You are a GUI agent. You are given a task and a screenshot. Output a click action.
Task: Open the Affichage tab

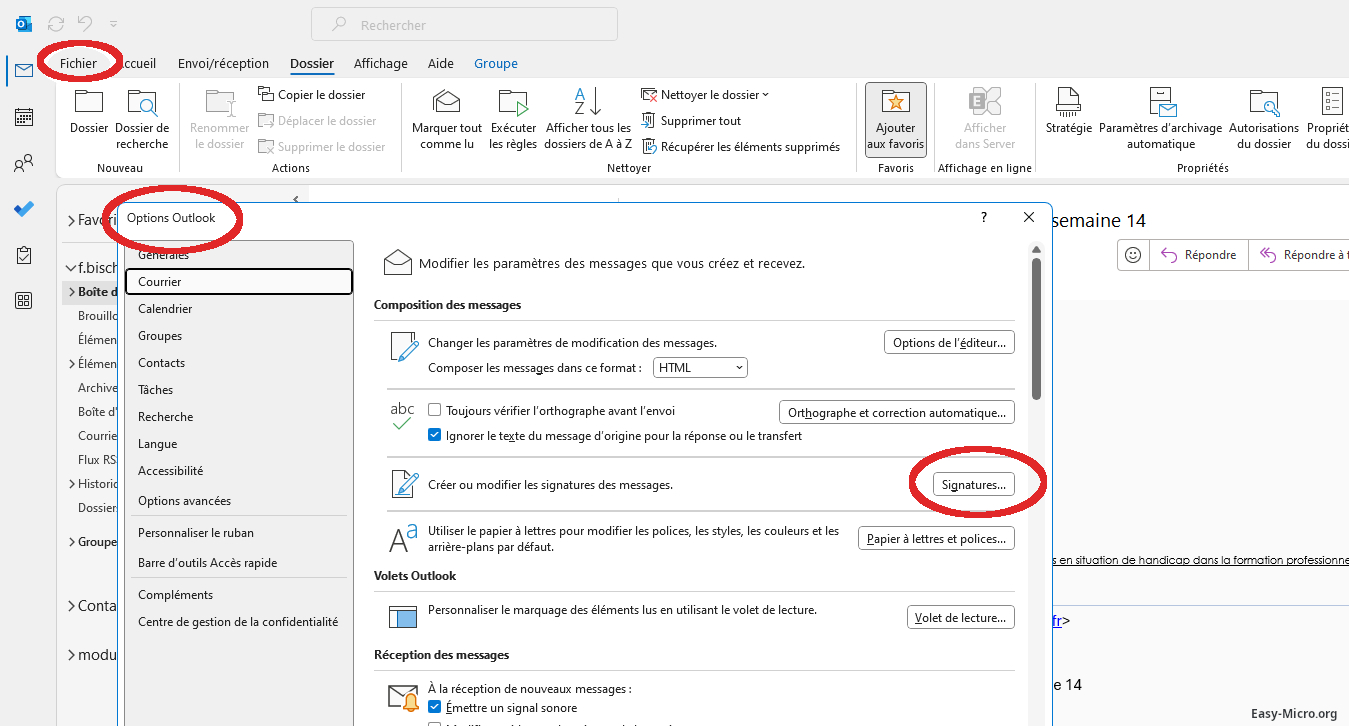click(381, 63)
